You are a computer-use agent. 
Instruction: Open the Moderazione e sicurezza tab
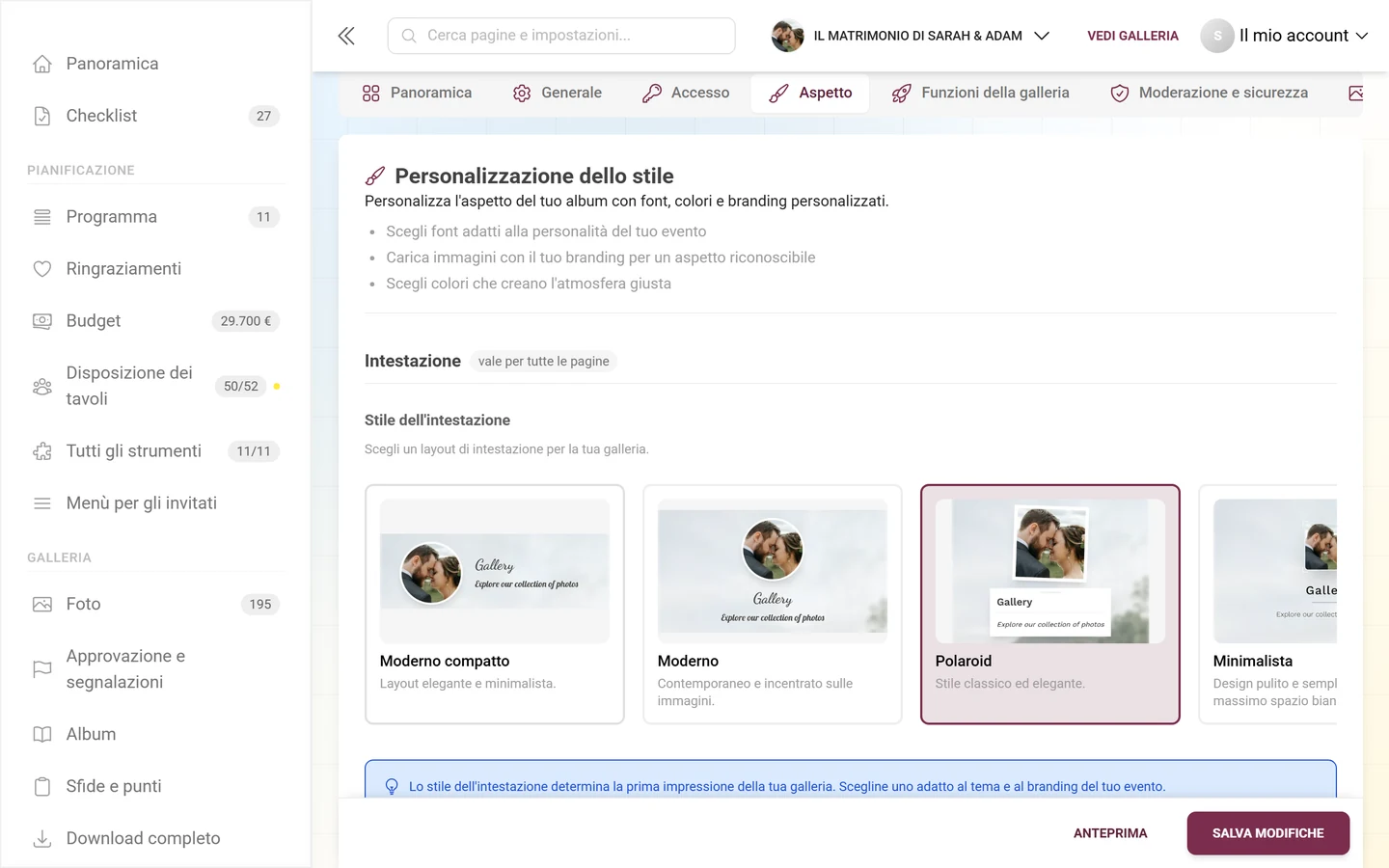tap(1210, 94)
